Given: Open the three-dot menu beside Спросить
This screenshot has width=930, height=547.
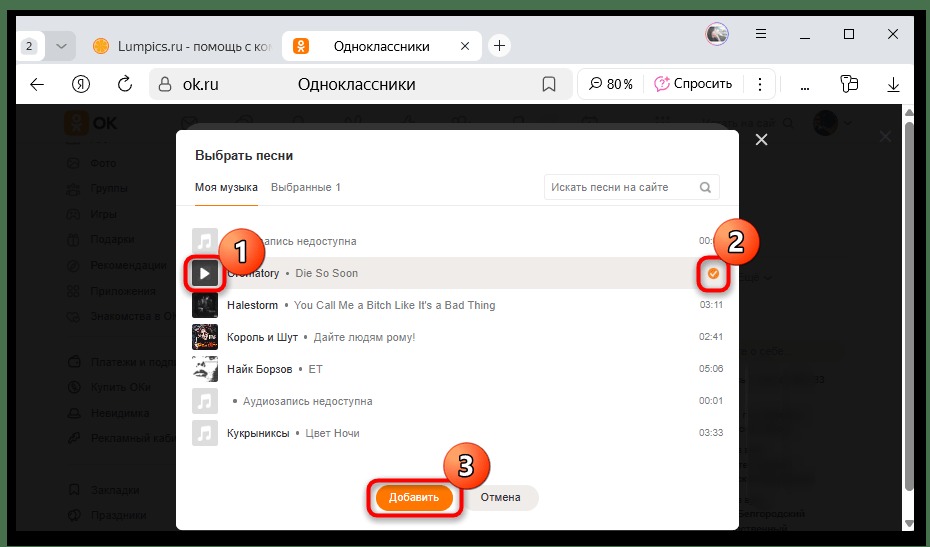Looking at the screenshot, I should [760, 84].
